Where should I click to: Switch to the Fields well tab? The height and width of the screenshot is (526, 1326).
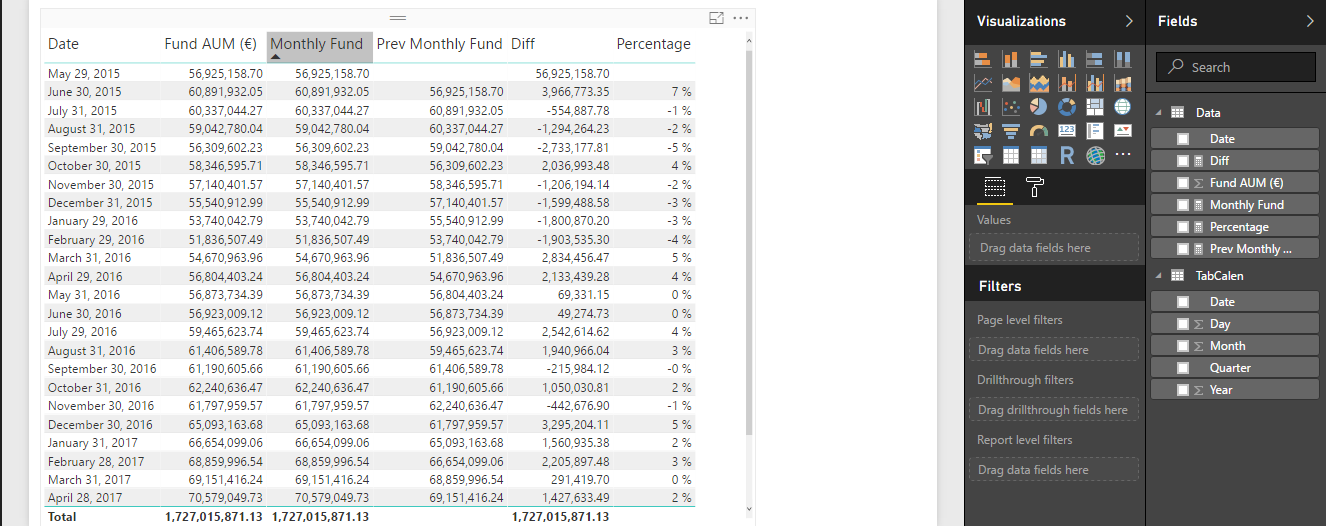(994, 186)
